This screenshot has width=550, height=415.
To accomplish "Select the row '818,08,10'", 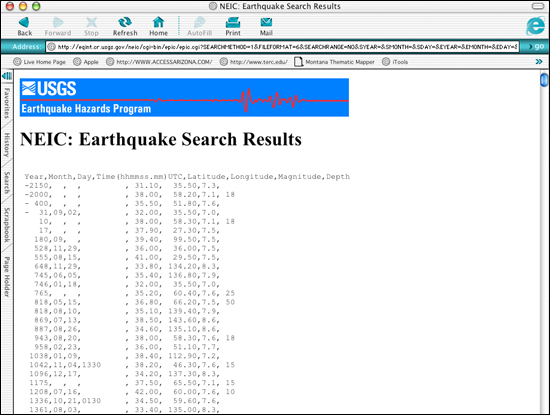I will click(127, 312).
